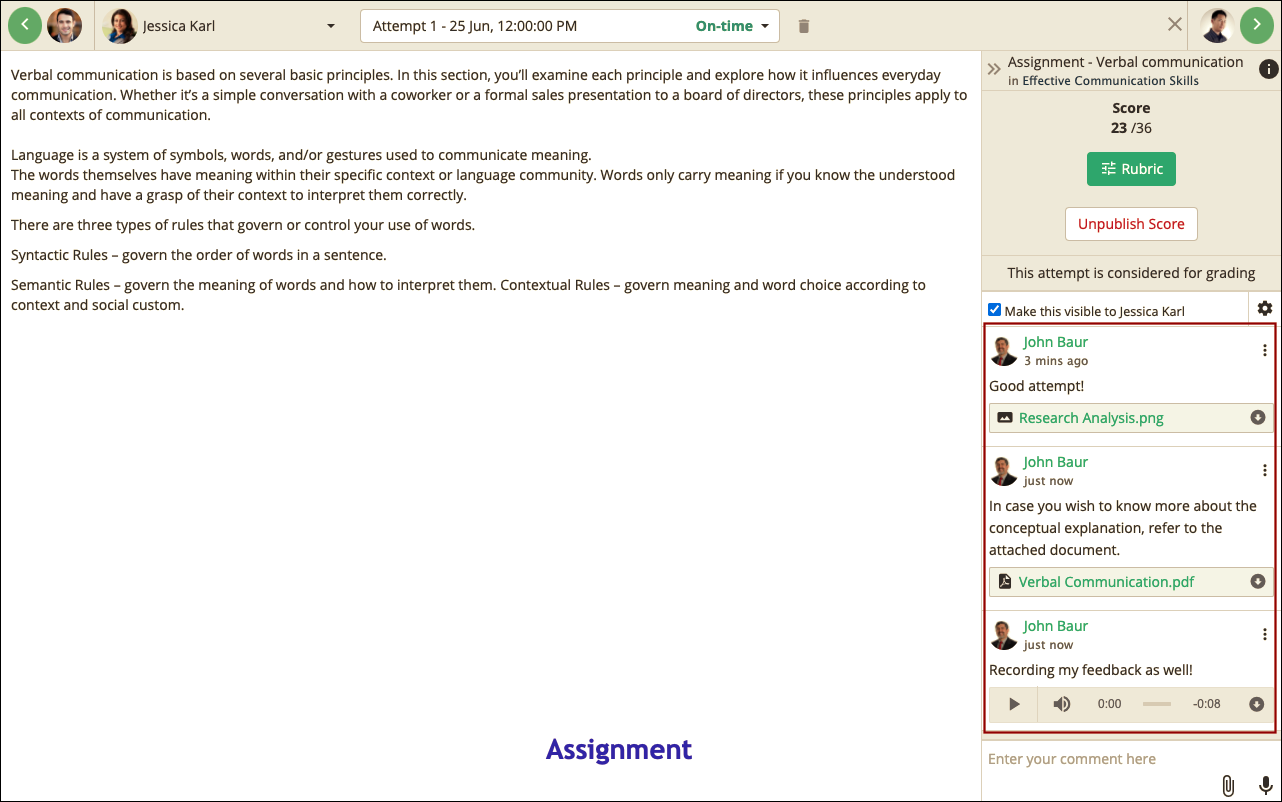Open options menu for Good attempt comment

pyautogui.click(x=1265, y=350)
